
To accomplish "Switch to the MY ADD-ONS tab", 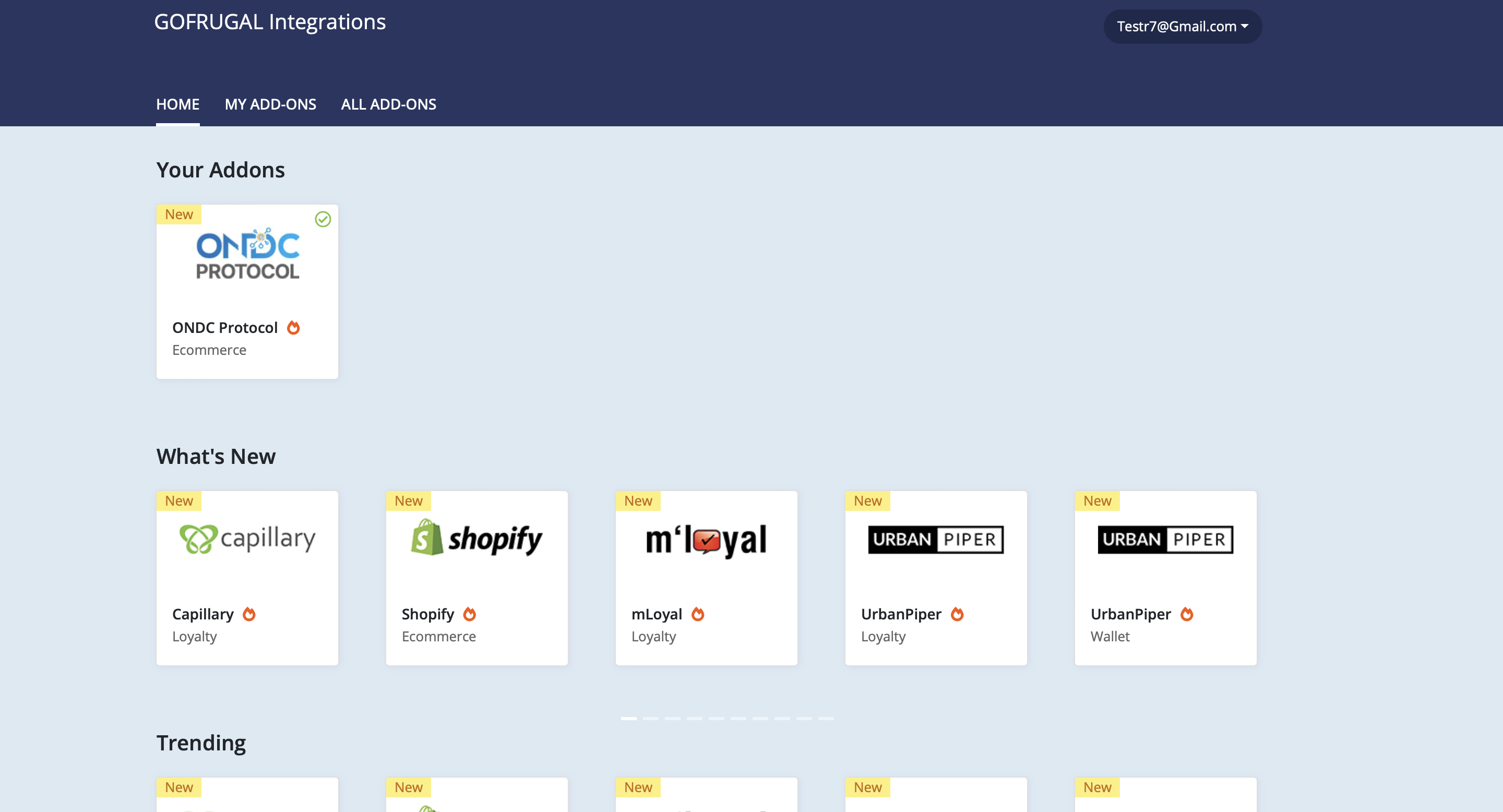I will click(270, 104).
